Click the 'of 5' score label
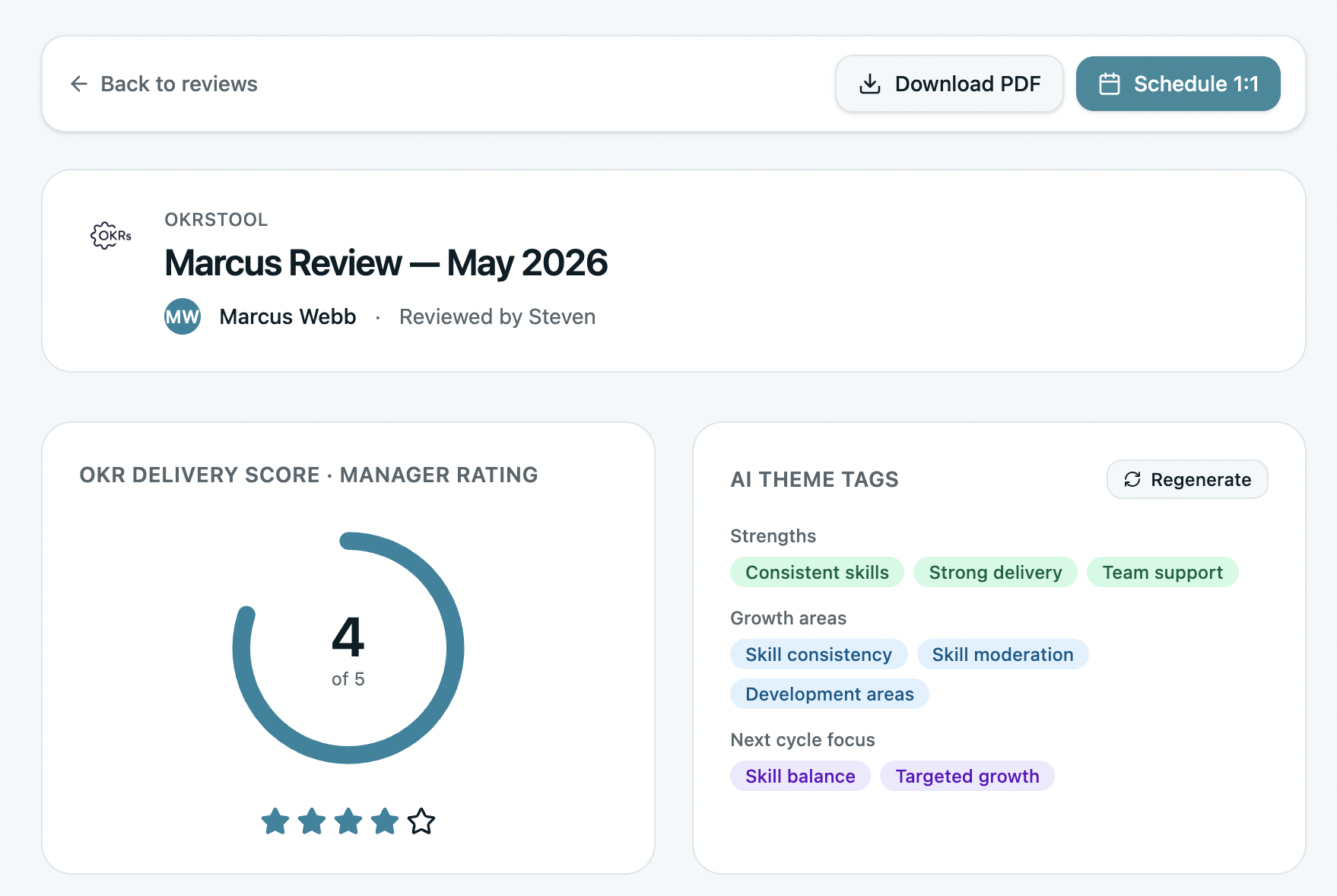The image size is (1337, 896). tap(348, 679)
